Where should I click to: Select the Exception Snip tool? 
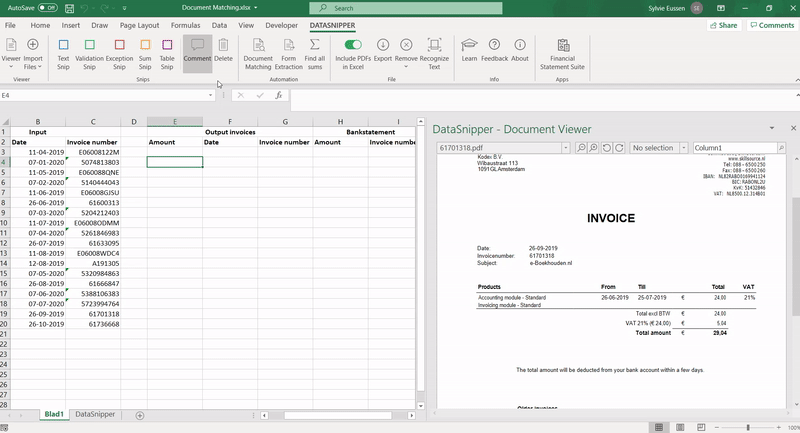click(x=119, y=54)
